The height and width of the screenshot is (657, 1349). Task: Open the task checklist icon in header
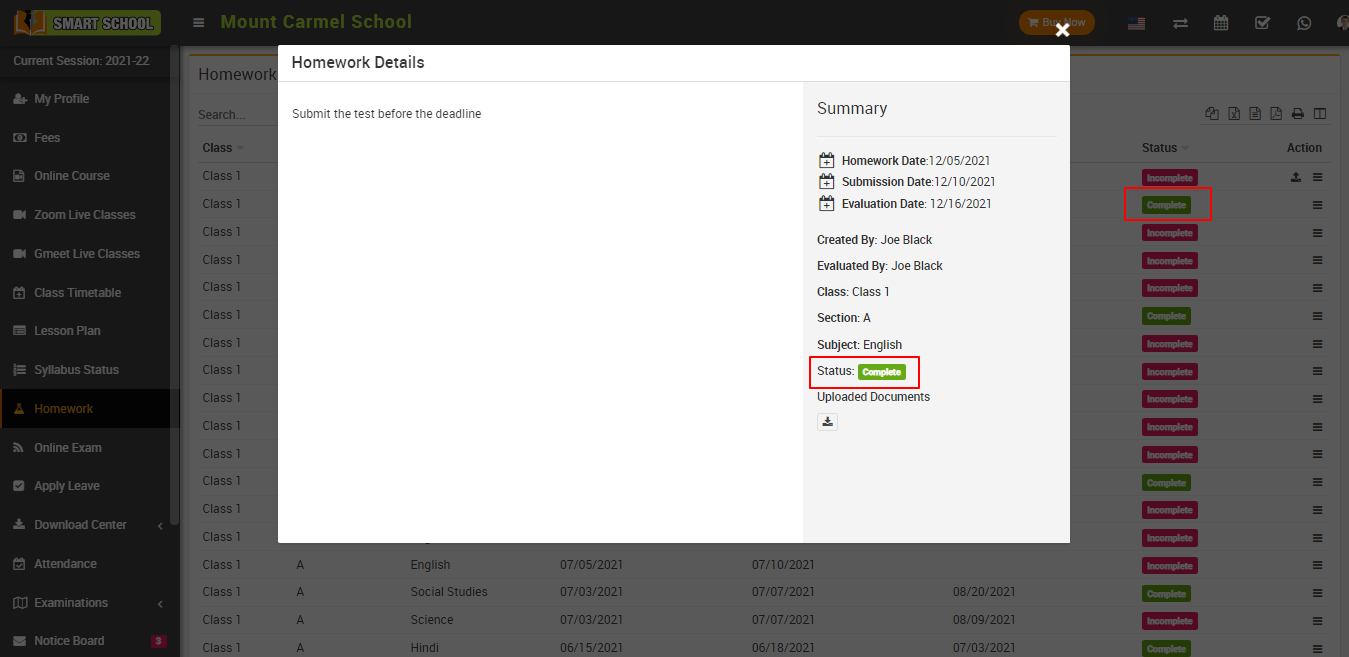pyautogui.click(x=1262, y=23)
